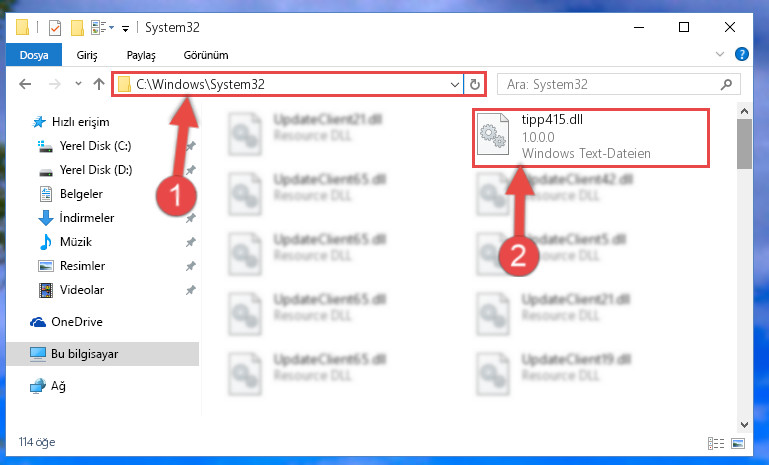Open the Dosya menu tab
The image size is (769, 465).
pos(34,55)
